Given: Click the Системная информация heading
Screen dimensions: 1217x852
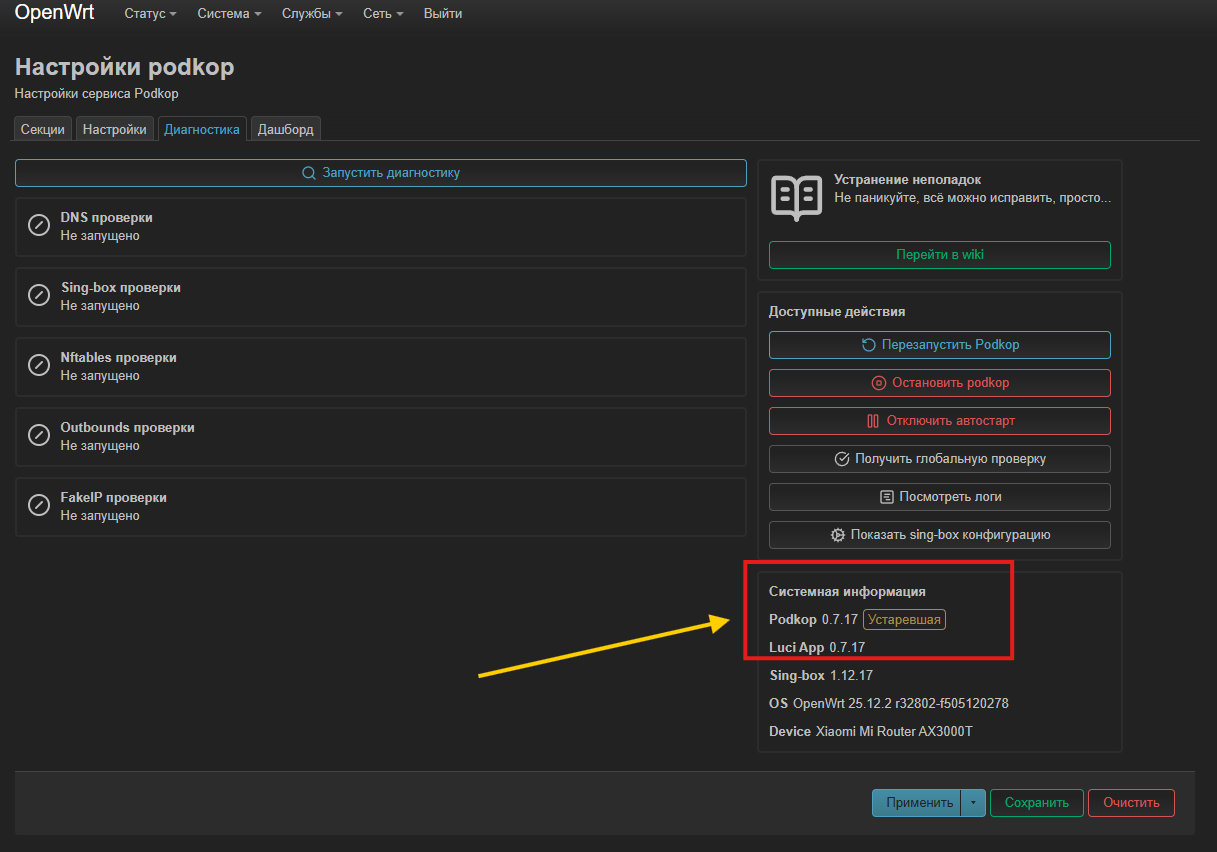Looking at the screenshot, I should pyautogui.click(x=847, y=592).
